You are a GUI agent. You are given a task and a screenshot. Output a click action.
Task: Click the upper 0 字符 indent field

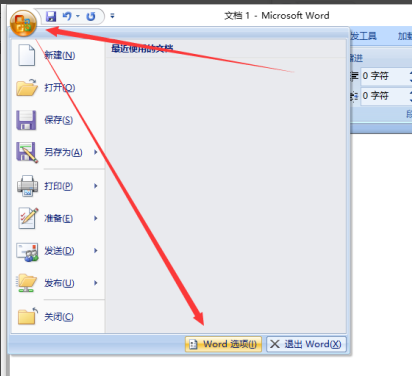coord(386,76)
